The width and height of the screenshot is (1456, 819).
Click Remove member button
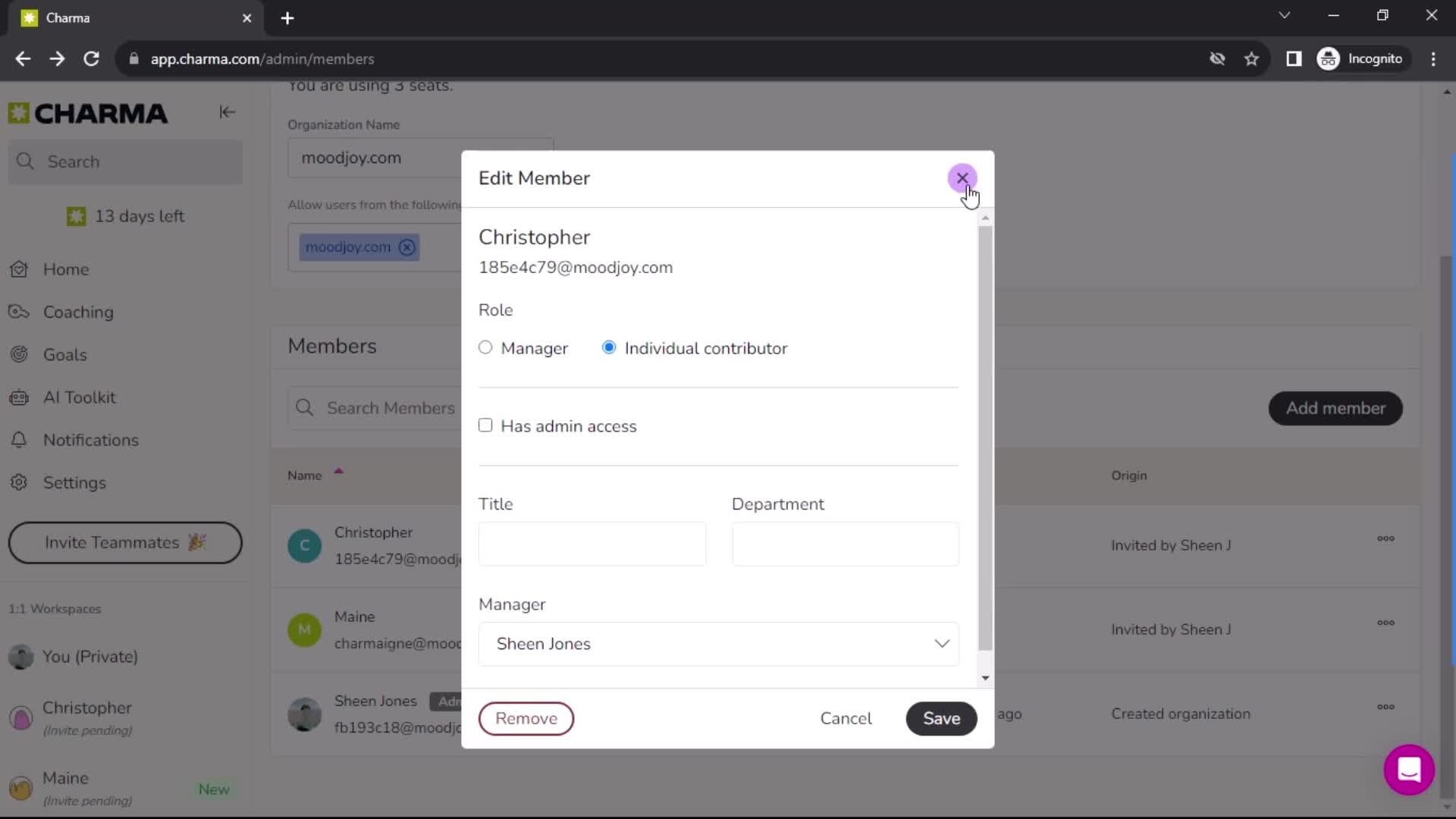(527, 718)
